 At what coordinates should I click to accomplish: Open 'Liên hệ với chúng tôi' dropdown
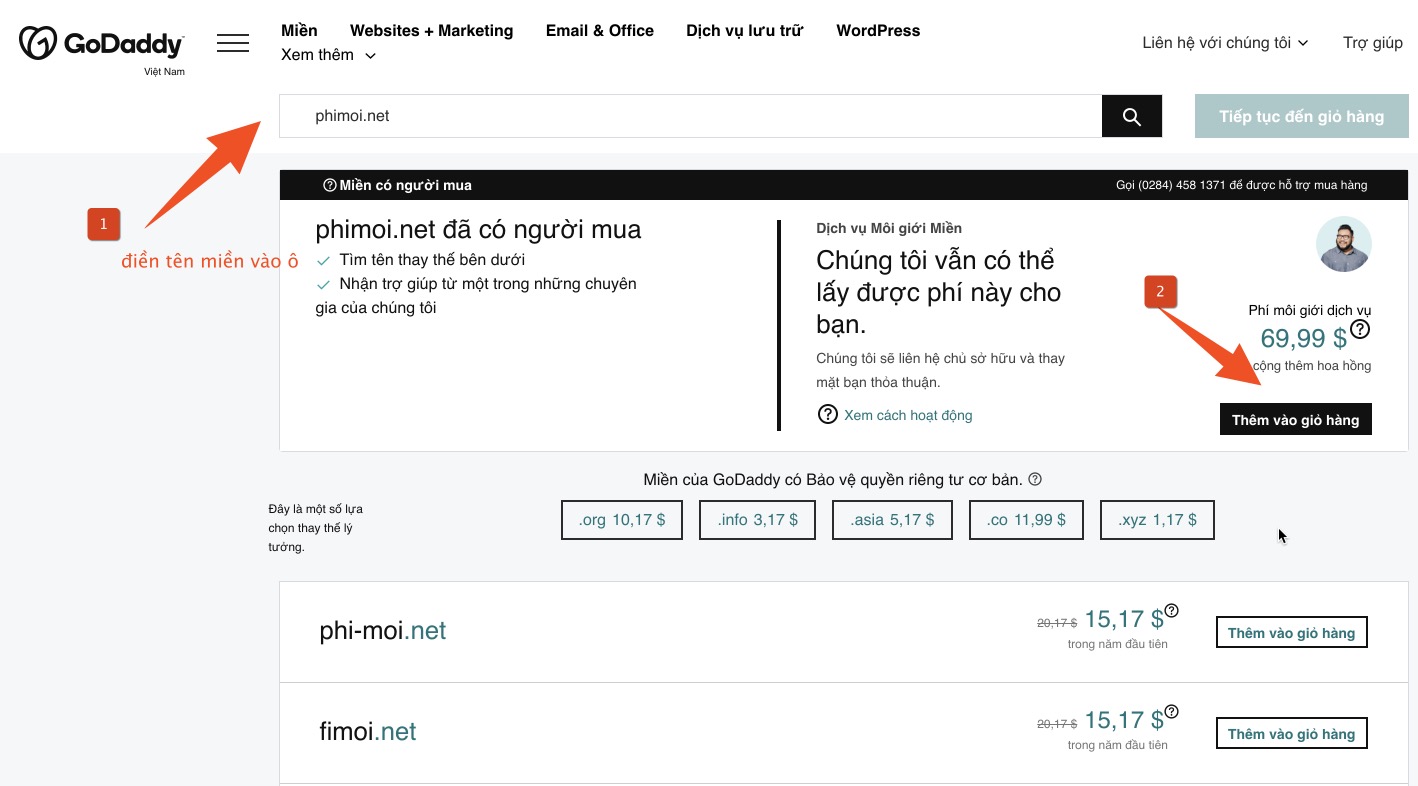(1225, 43)
